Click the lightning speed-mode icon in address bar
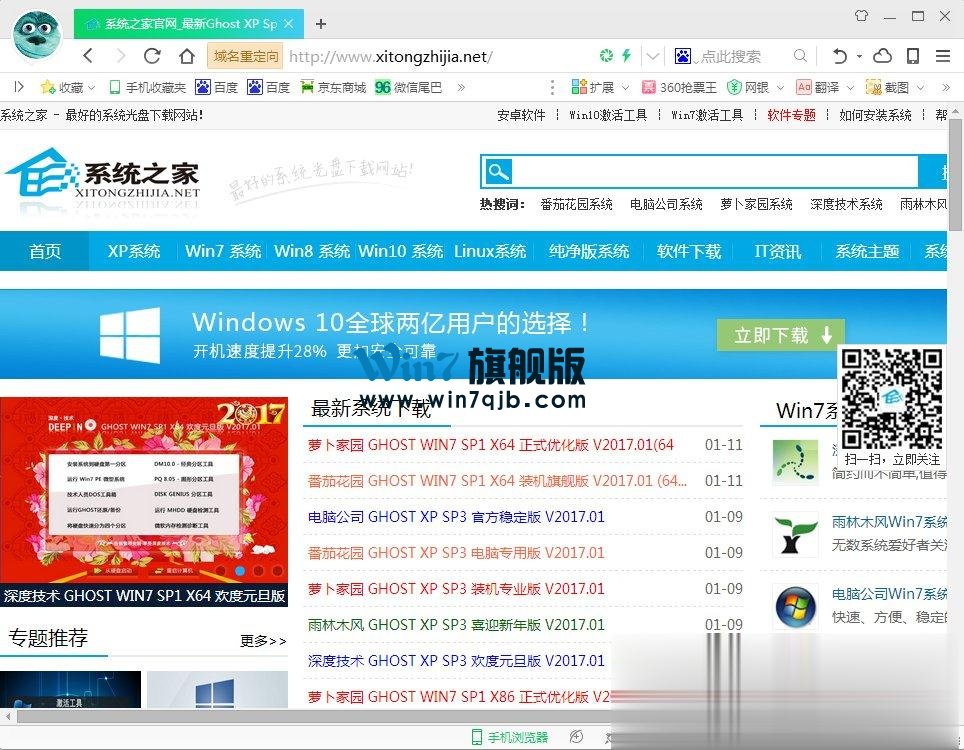This screenshot has width=964, height=750. [x=626, y=56]
